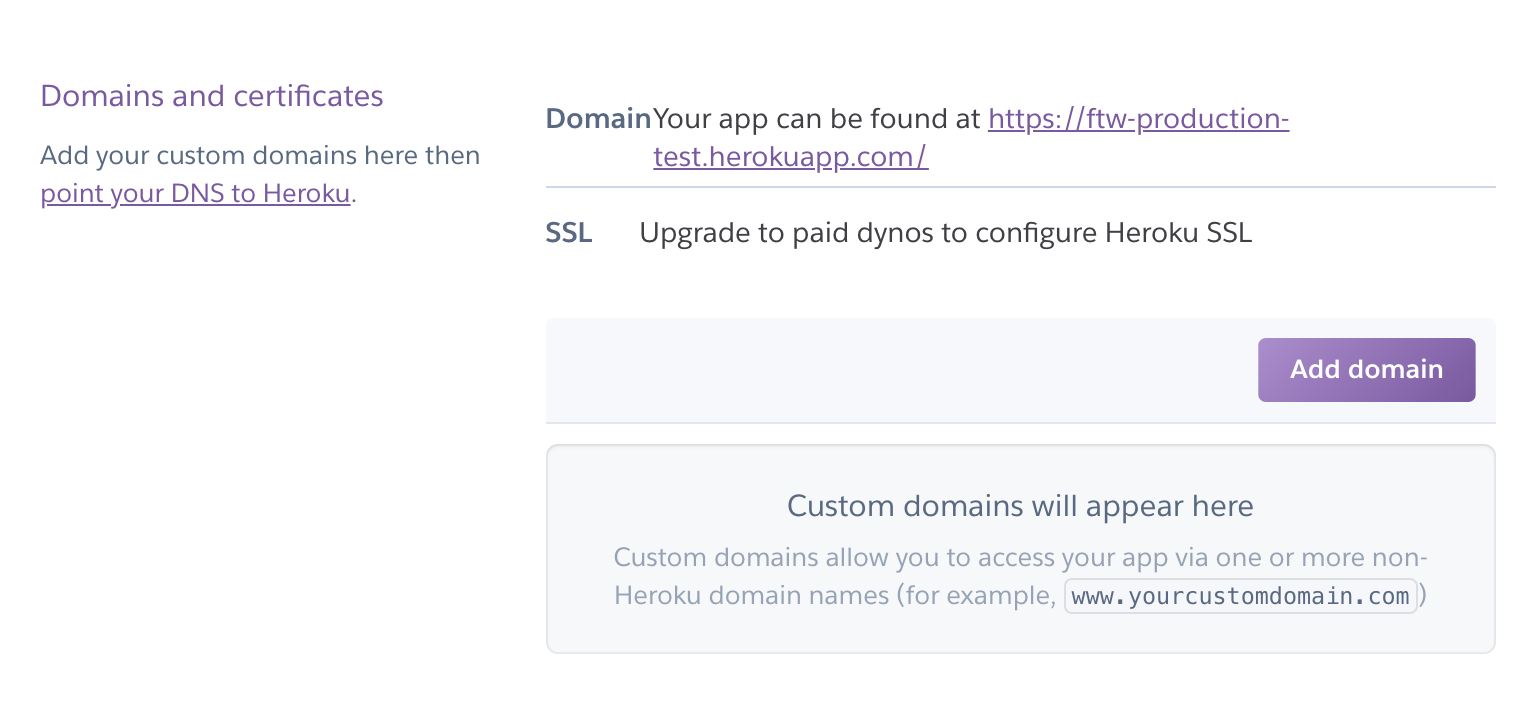Select the Add your custom domains instruction text
The height and width of the screenshot is (715, 1536).
coord(260,155)
